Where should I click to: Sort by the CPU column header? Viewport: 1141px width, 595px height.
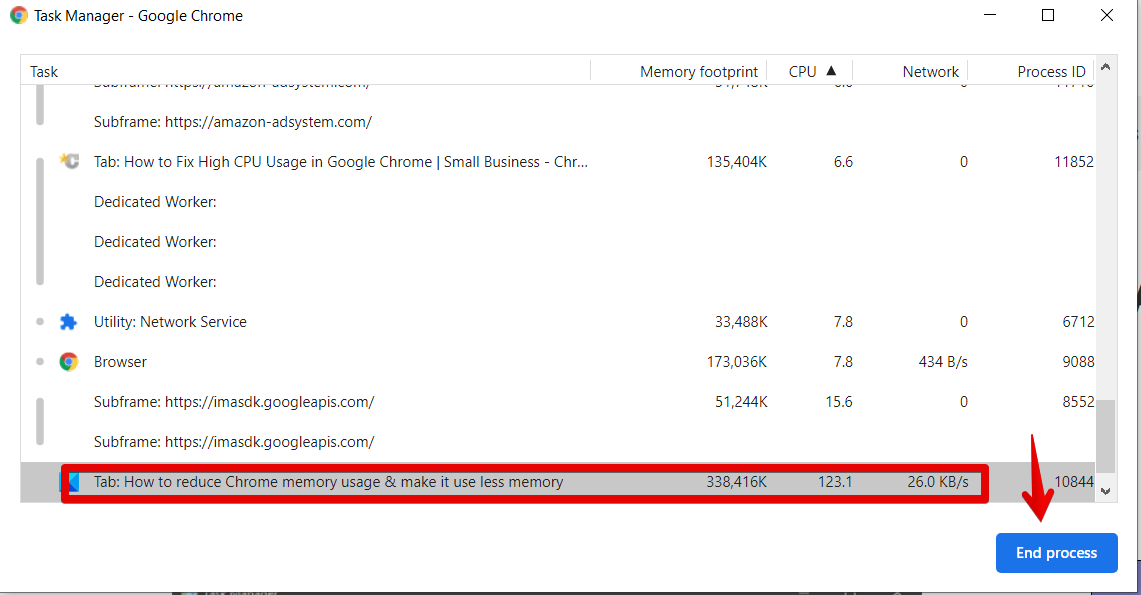810,71
